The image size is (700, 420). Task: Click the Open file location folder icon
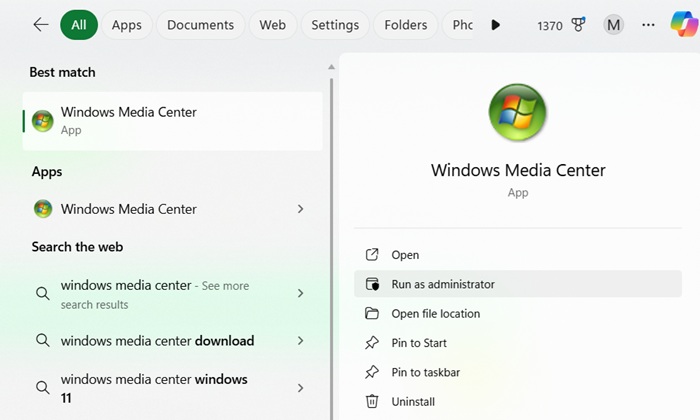[372, 313]
